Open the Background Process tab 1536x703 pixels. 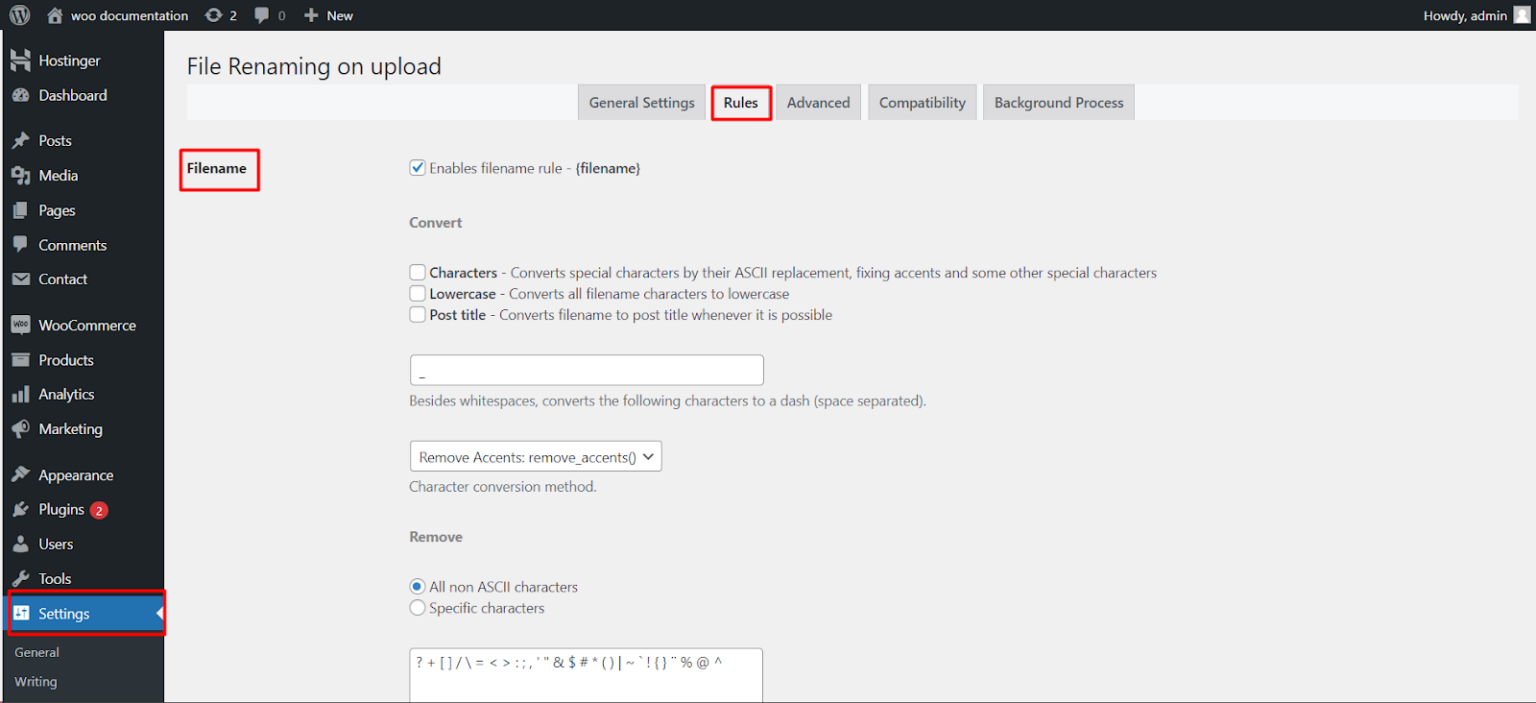point(1058,101)
